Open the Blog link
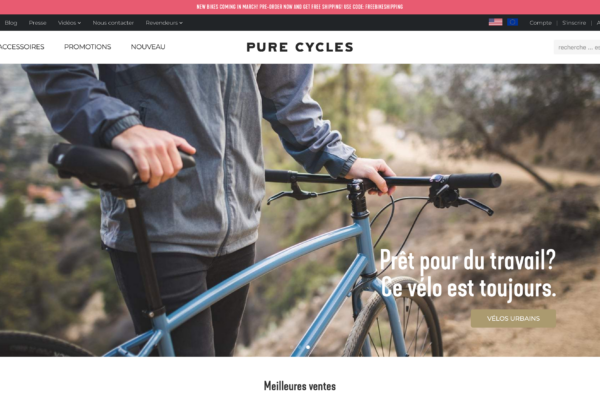 coord(11,23)
